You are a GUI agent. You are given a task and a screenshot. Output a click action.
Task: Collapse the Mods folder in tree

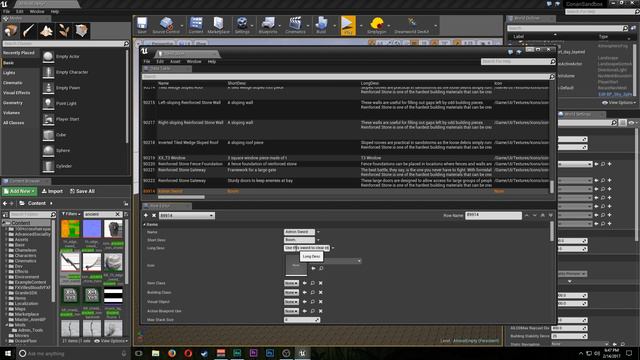point(7,325)
